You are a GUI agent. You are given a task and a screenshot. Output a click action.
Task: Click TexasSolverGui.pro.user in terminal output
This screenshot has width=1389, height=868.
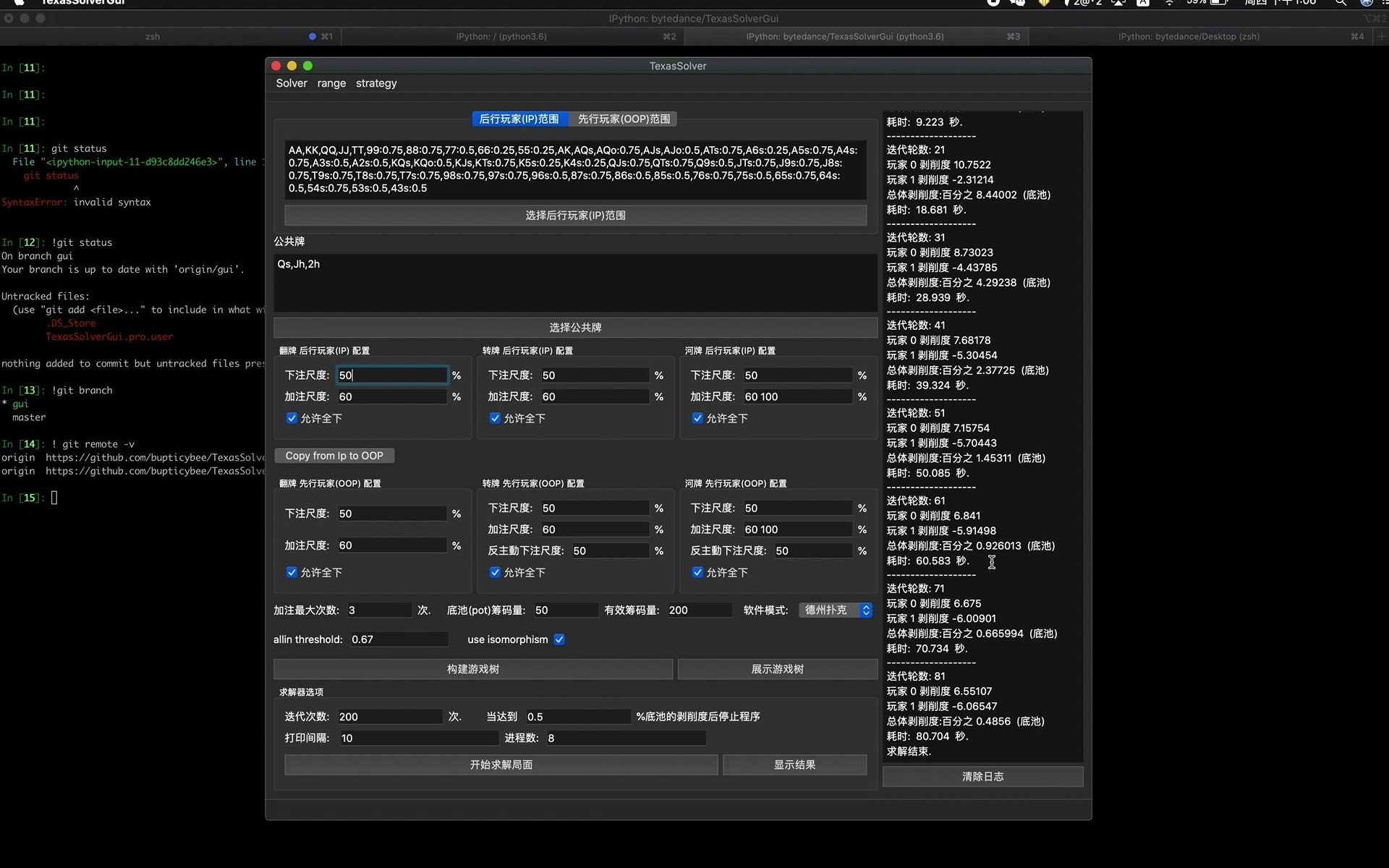pos(109,336)
